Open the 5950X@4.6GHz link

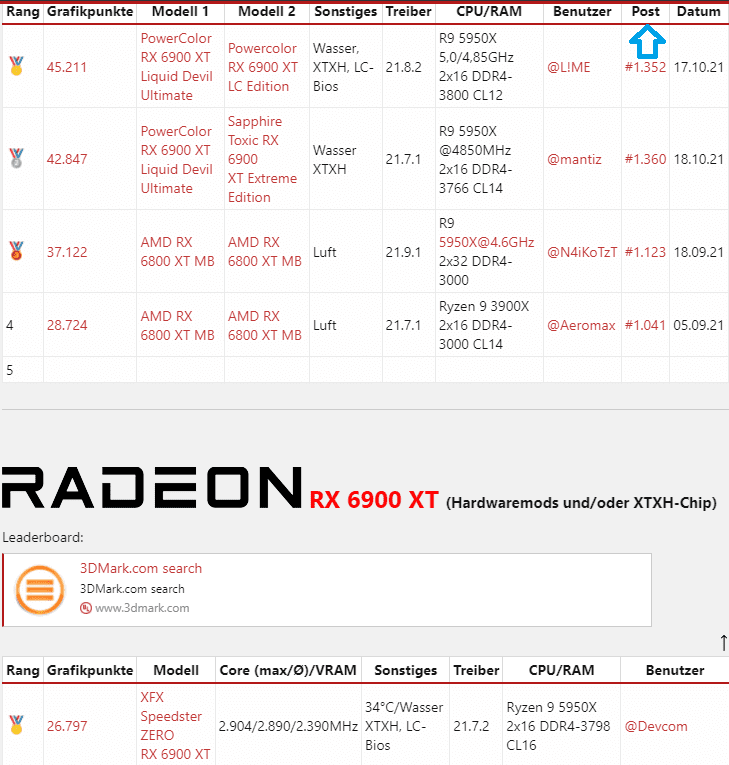(486, 242)
